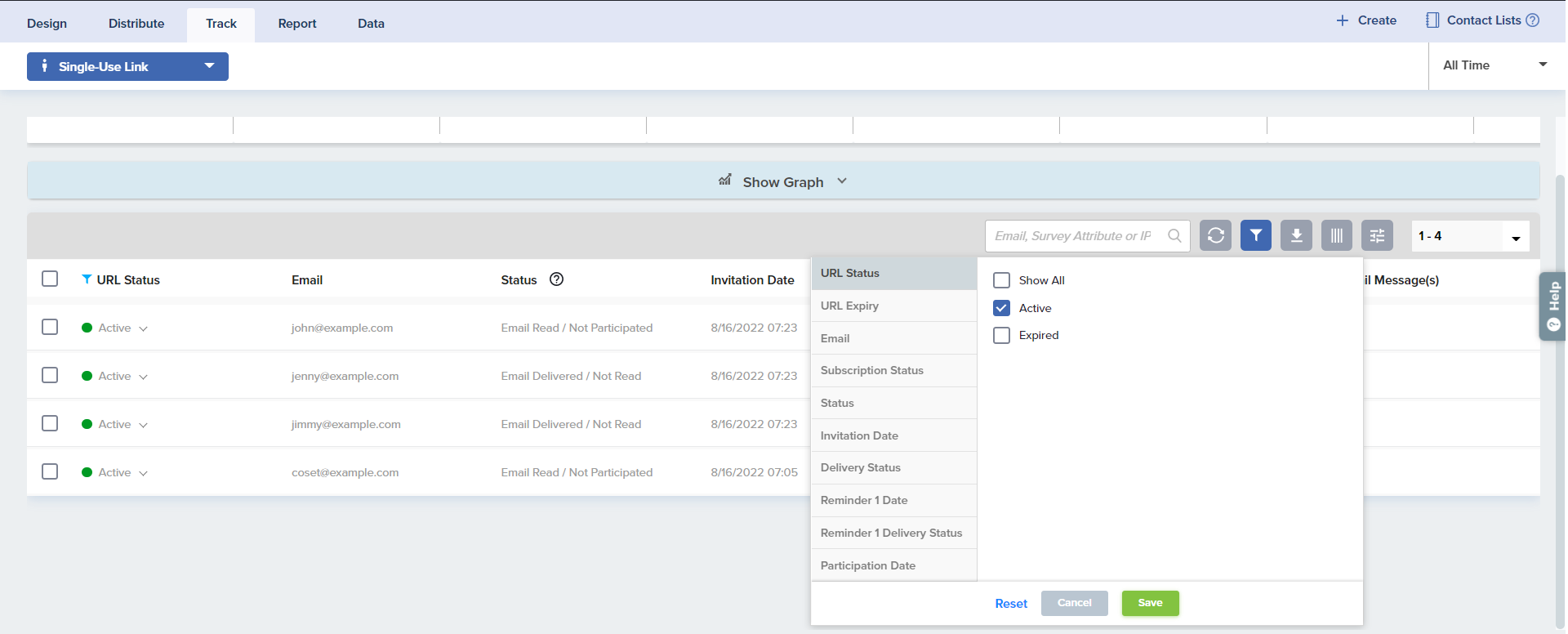
Task: Click the search magnifier icon
Action: [1174, 236]
